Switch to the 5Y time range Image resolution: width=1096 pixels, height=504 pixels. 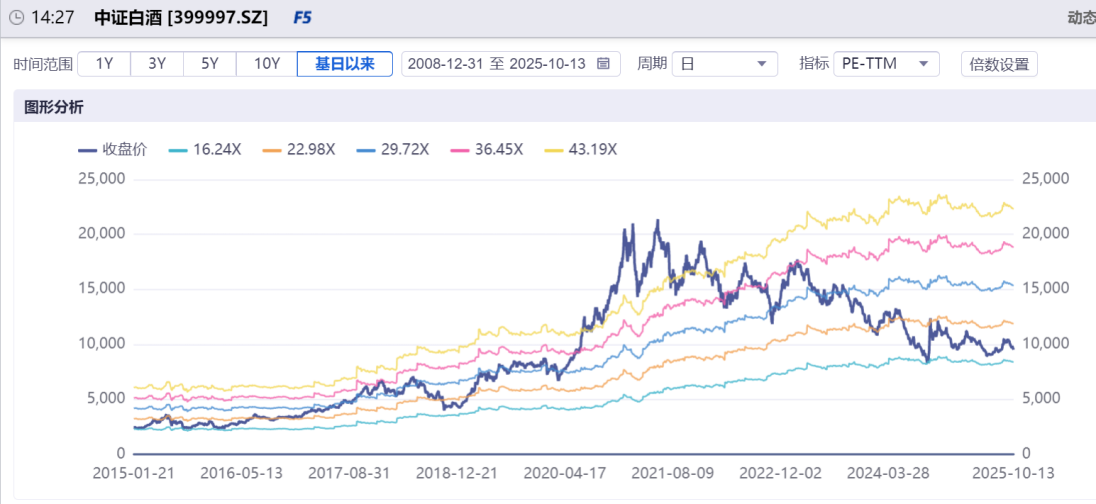[209, 64]
